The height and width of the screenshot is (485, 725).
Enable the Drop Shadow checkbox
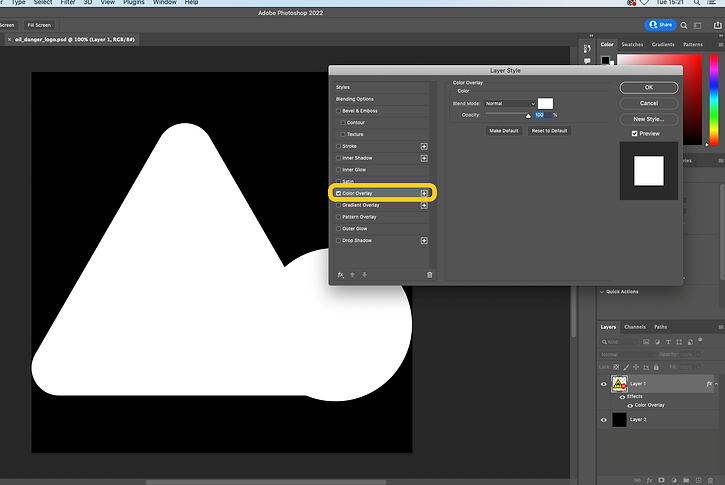(x=338, y=240)
